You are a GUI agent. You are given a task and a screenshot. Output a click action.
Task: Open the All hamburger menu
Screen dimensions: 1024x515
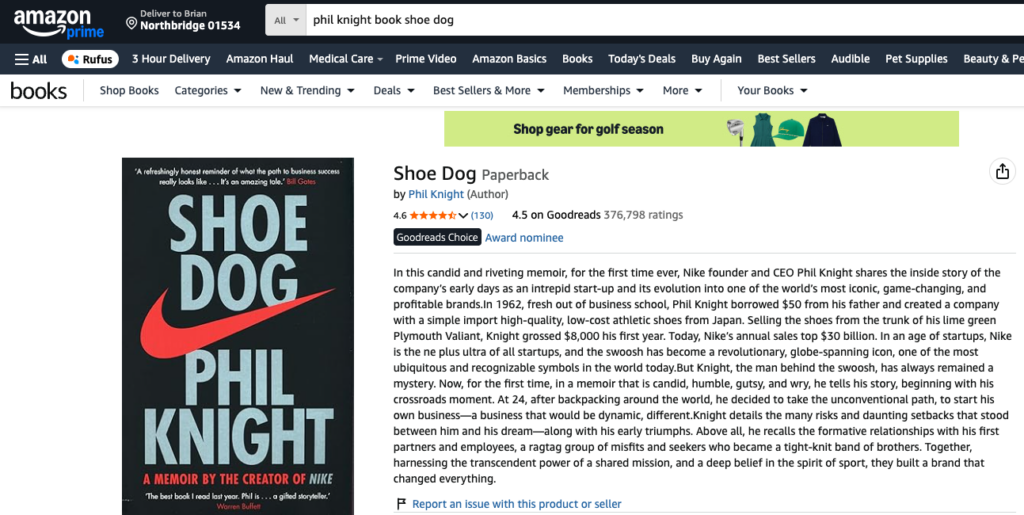[30, 59]
